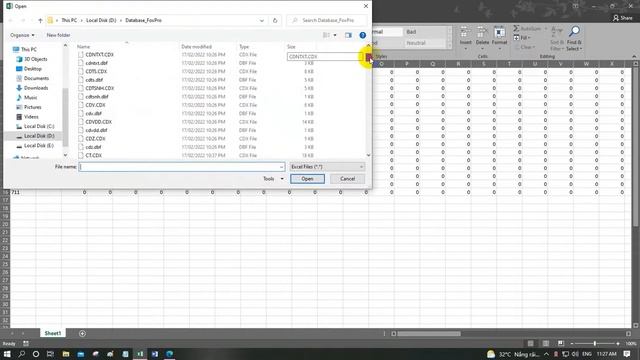
Task: Select file CT.CDX
Action: 93,156
